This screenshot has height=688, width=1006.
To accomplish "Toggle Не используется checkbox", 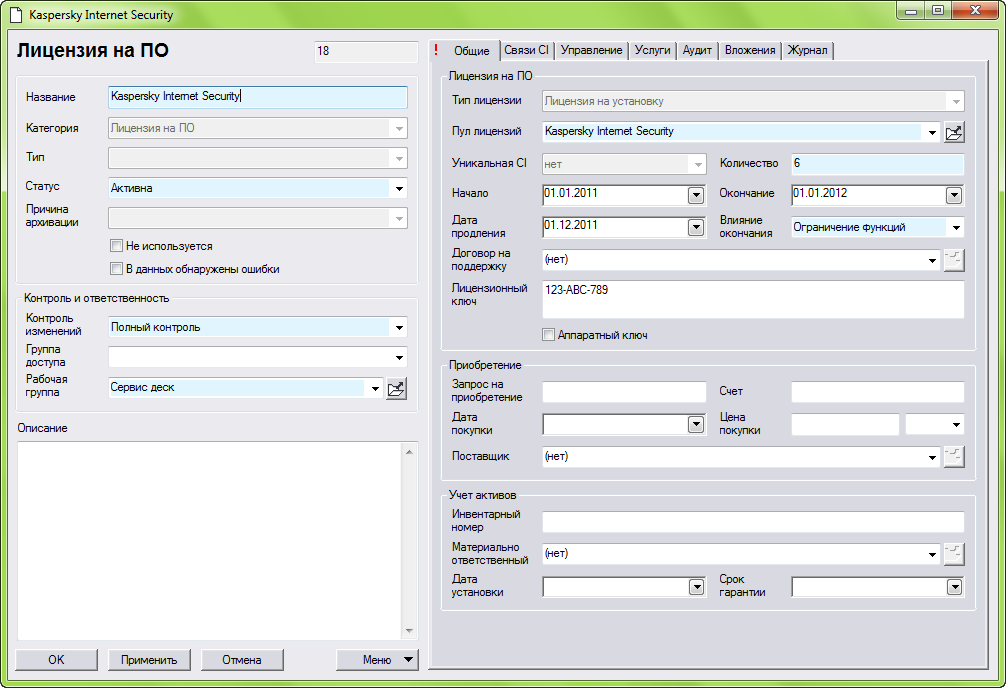I will pyautogui.click(x=116, y=246).
